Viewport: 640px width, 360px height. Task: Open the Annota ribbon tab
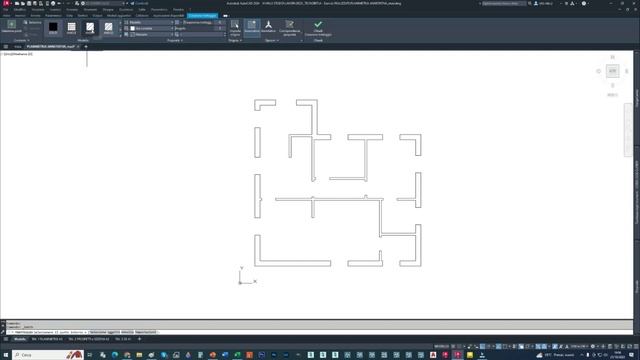point(36,16)
